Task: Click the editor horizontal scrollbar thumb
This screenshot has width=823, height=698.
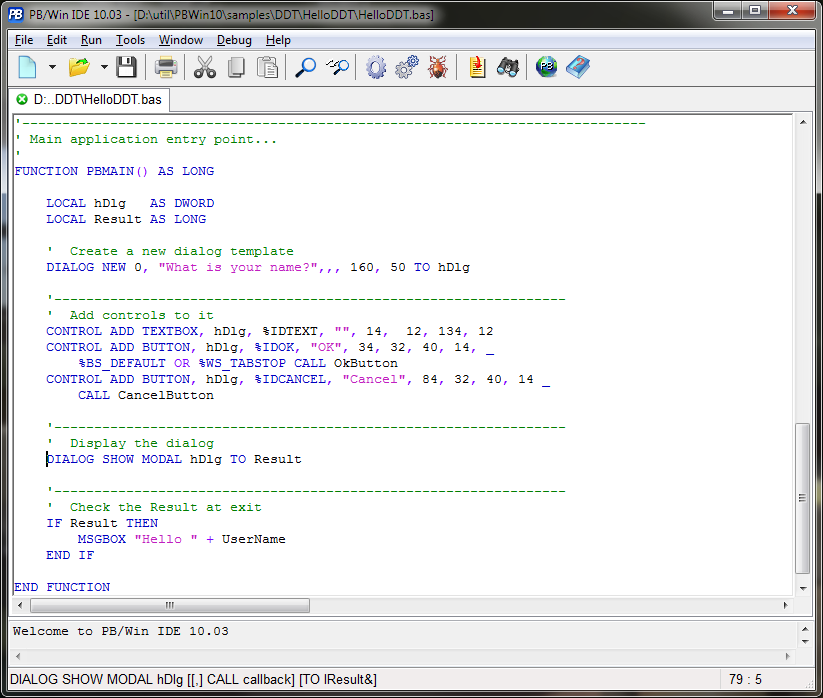Action: [x=170, y=605]
